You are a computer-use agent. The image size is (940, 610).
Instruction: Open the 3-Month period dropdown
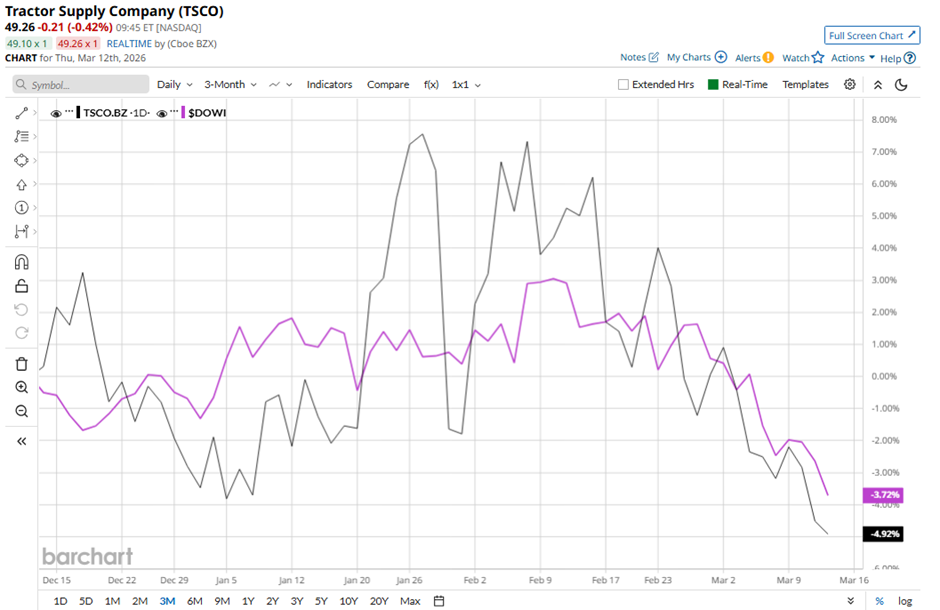(230, 84)
